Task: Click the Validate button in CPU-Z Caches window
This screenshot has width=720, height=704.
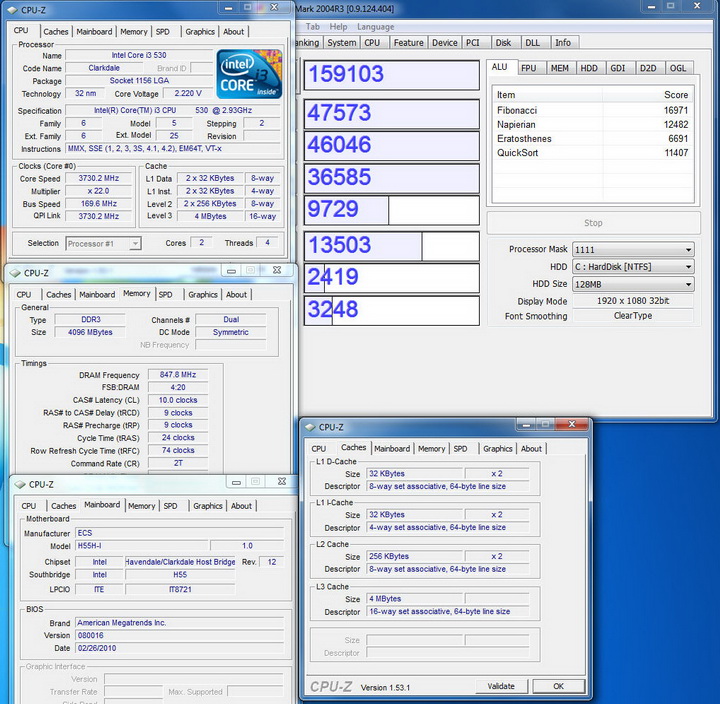Action: click(501, 686)
